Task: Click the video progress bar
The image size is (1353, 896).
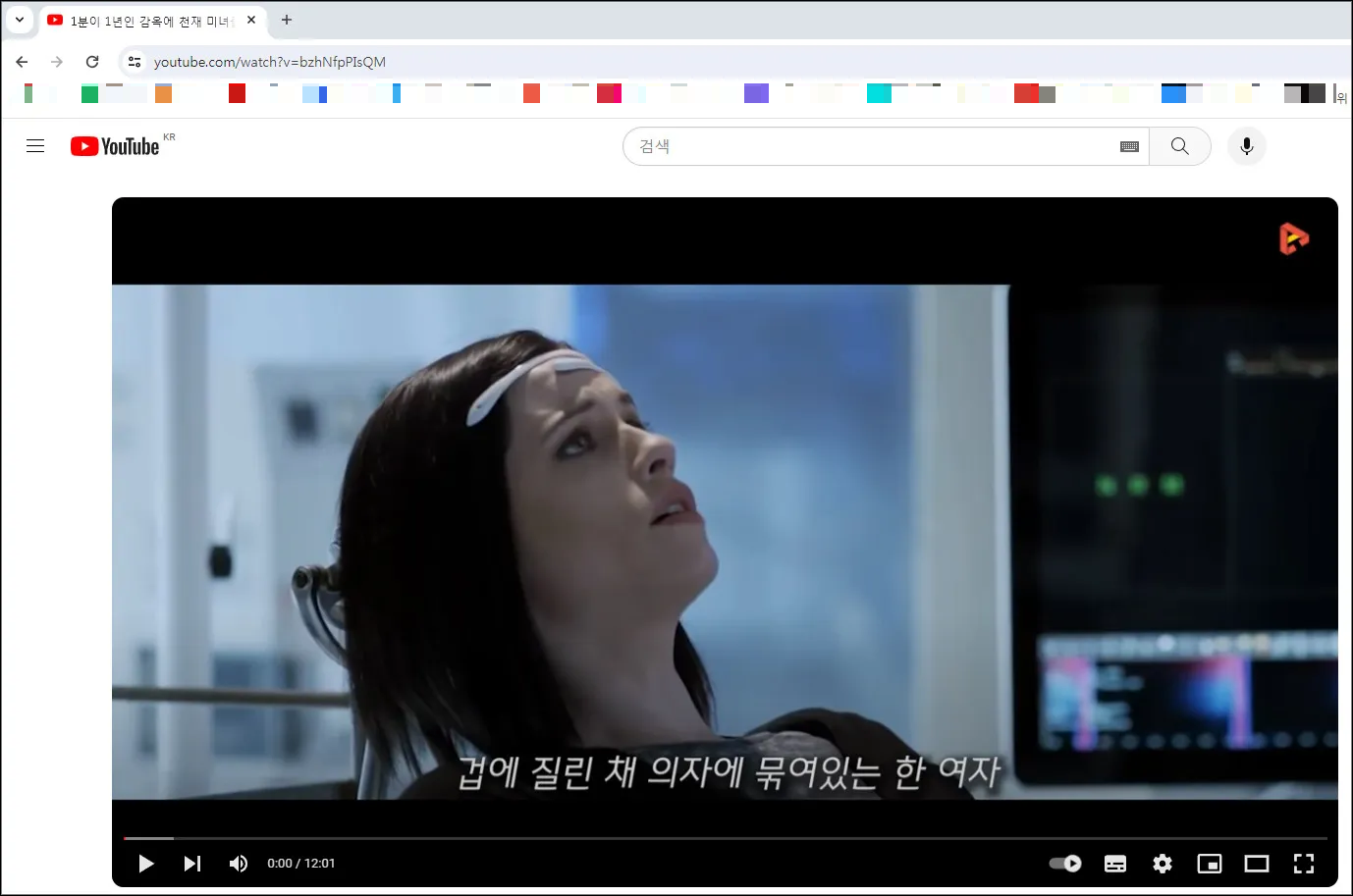Action: pos(725,838)
